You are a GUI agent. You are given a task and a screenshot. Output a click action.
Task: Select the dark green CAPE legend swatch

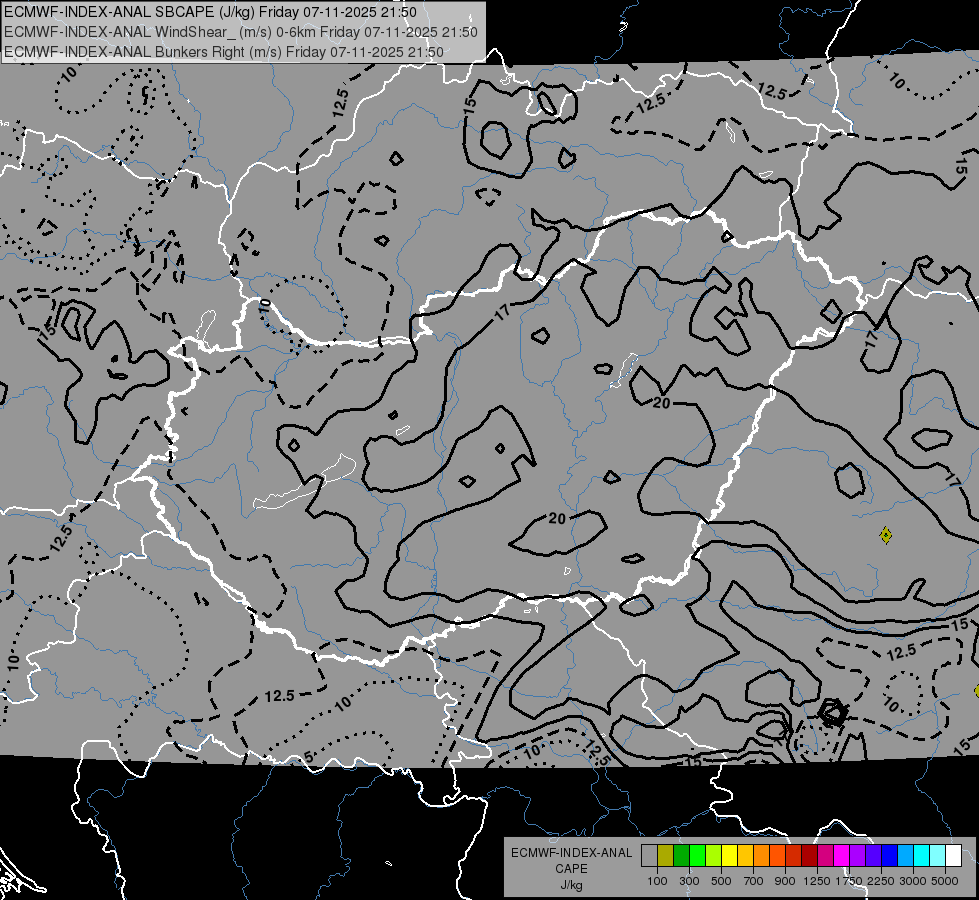click(681, 856)
